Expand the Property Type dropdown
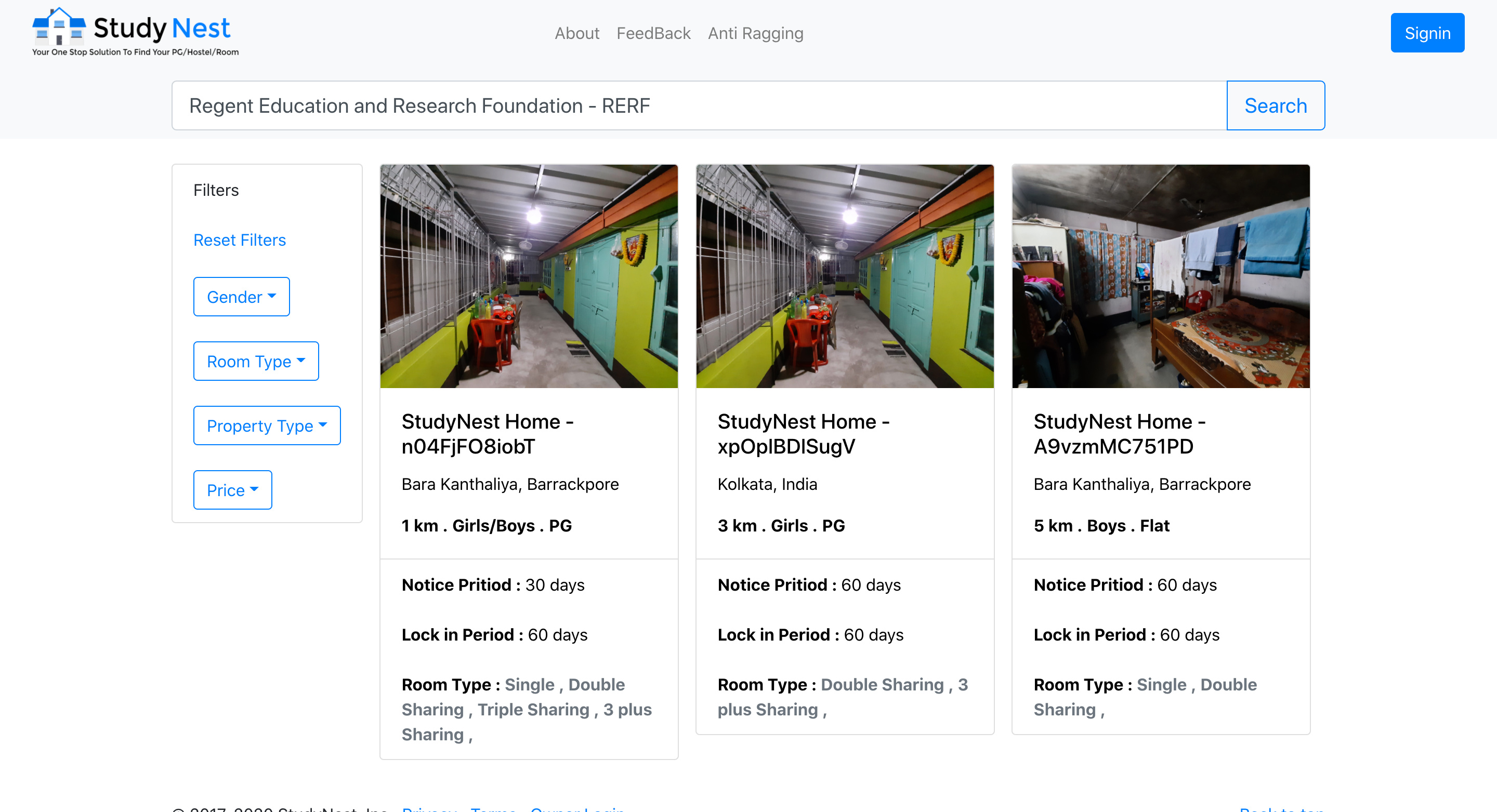 (x=267, y=426)
